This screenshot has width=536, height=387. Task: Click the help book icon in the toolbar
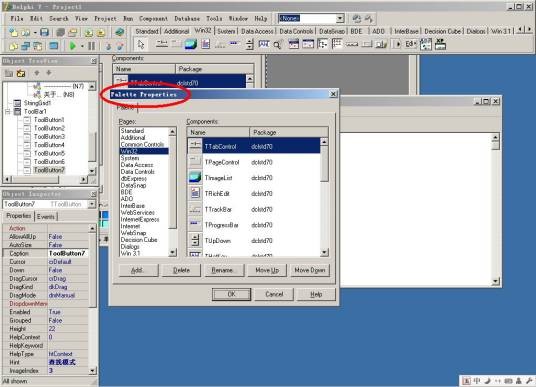pyautogui.click(x=119, y=32)
